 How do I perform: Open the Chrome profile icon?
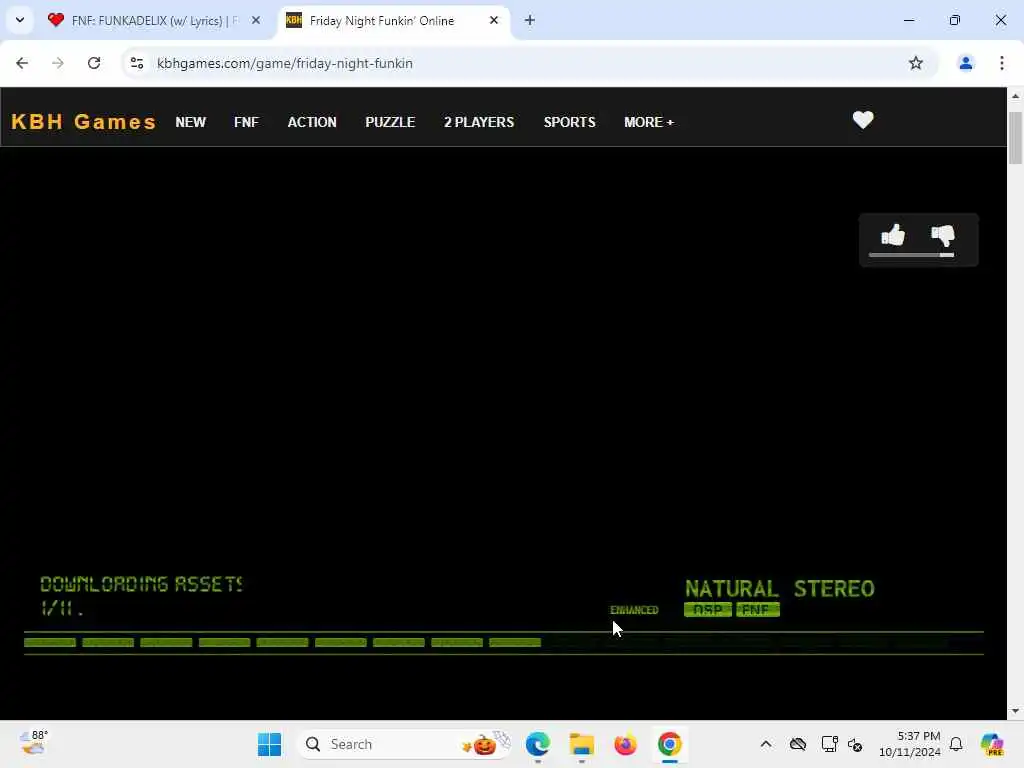point(965,63)
